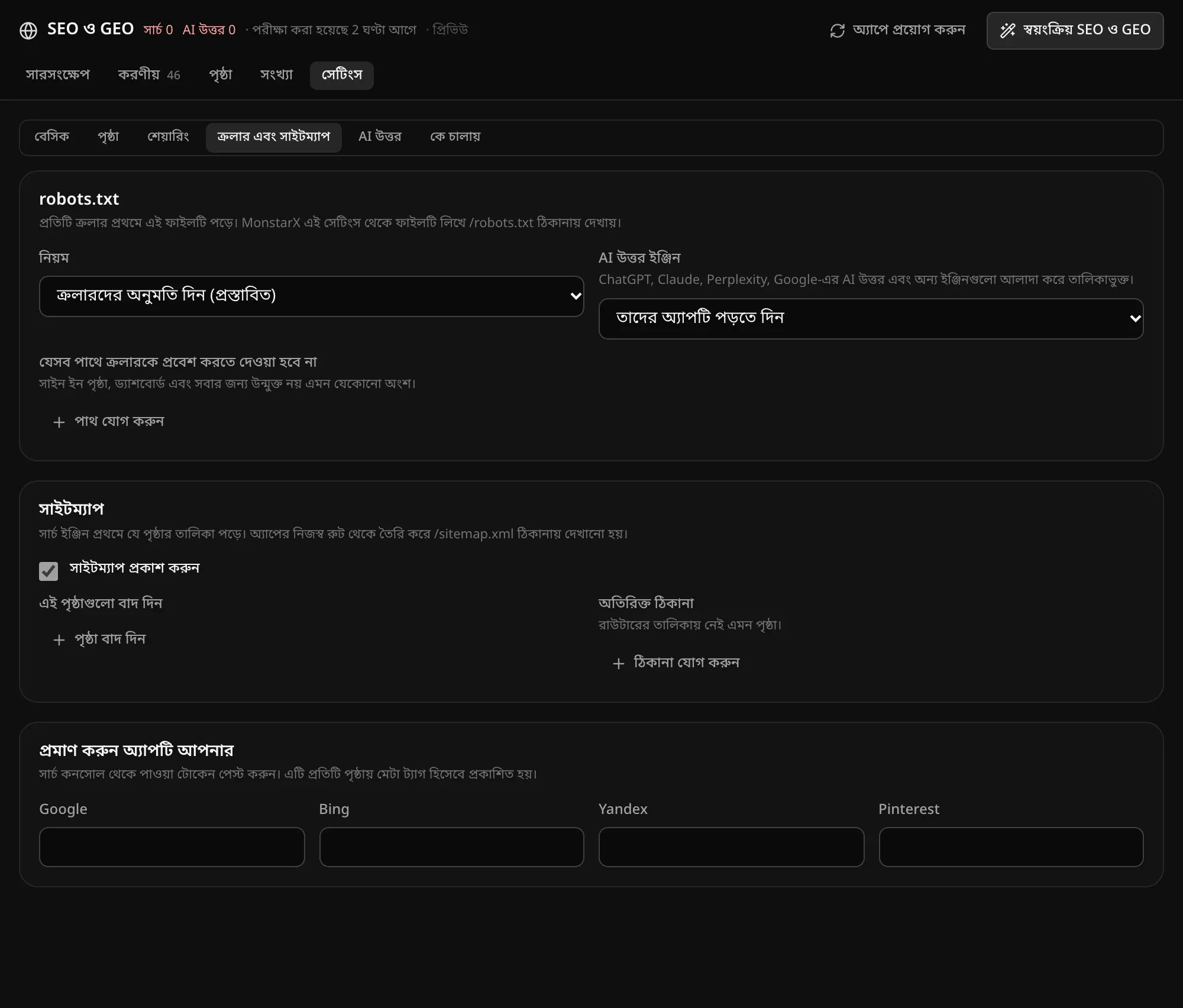Click the robots.txt section heading
1183x1008 pixels.
click(x=79, y=199)
